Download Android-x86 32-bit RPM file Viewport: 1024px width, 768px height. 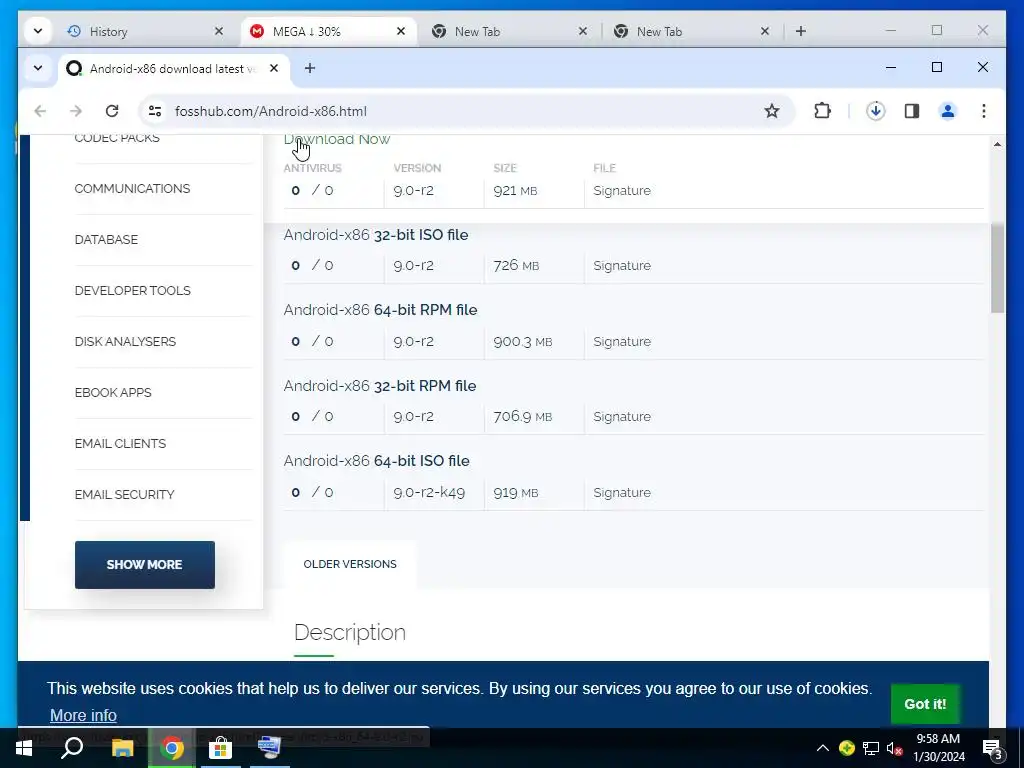[x=379, y=385]
